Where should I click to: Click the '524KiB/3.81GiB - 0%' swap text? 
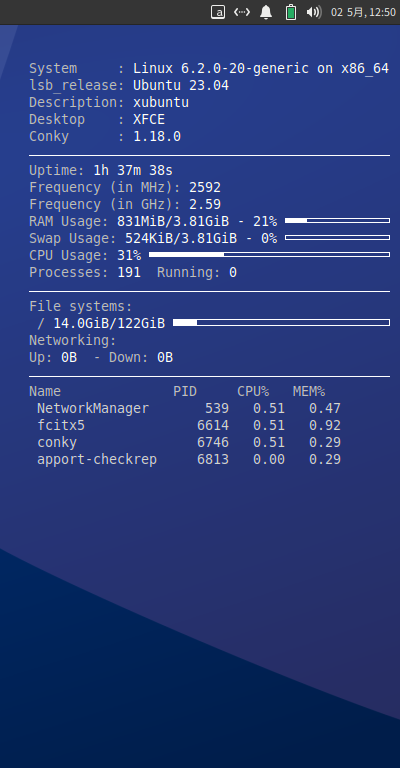pyautogui.click(x=201, y=239)
